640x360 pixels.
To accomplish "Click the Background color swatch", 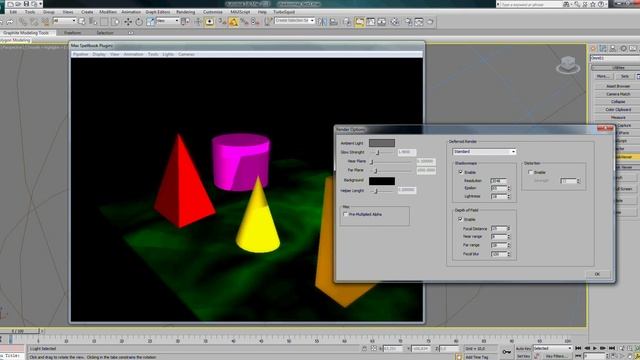I will [x=382, y=180].
